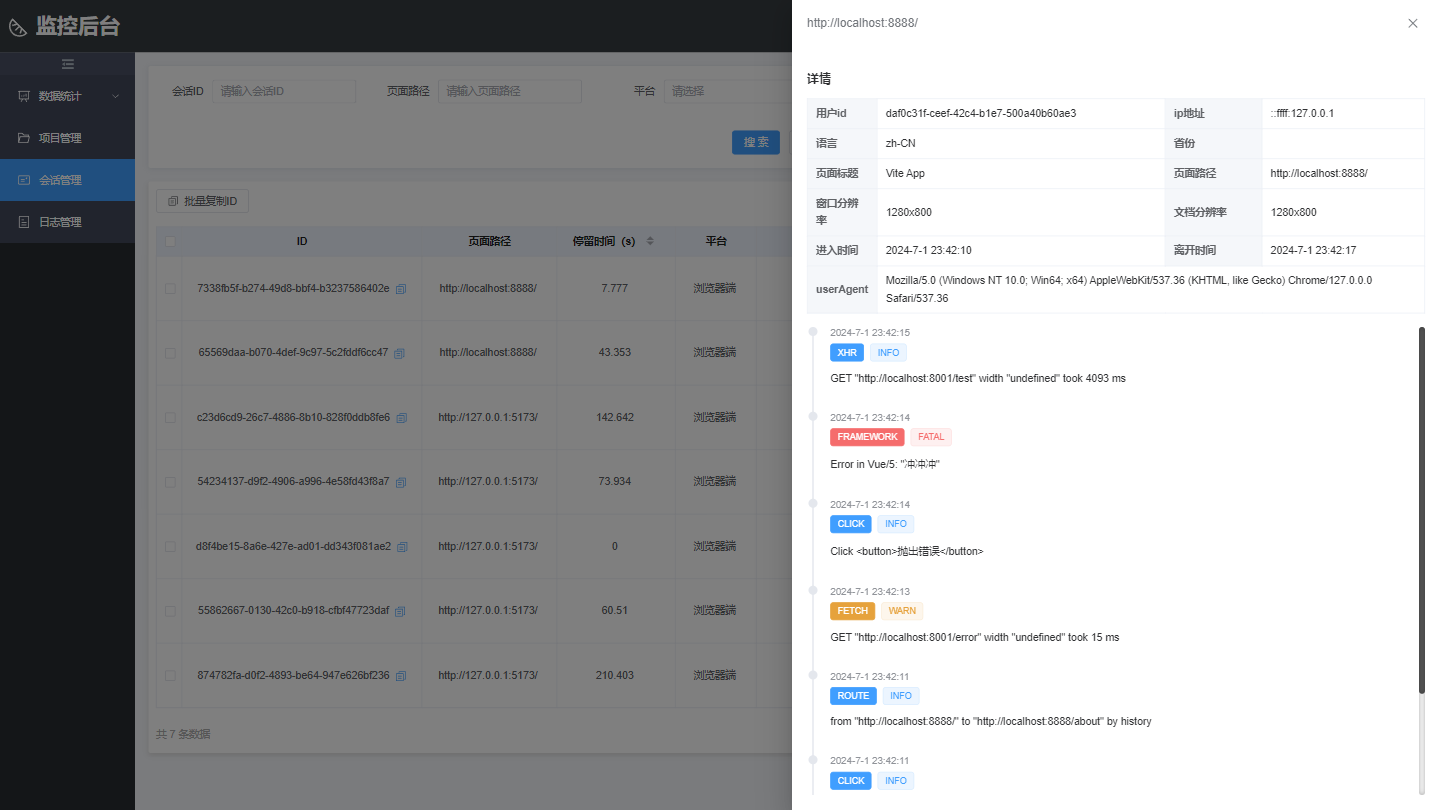This screenshot has width=1440, height=810.
Task: Click the sidebar collapse hamburger icon
Action: pyautogui.click(x=67, y=64)
